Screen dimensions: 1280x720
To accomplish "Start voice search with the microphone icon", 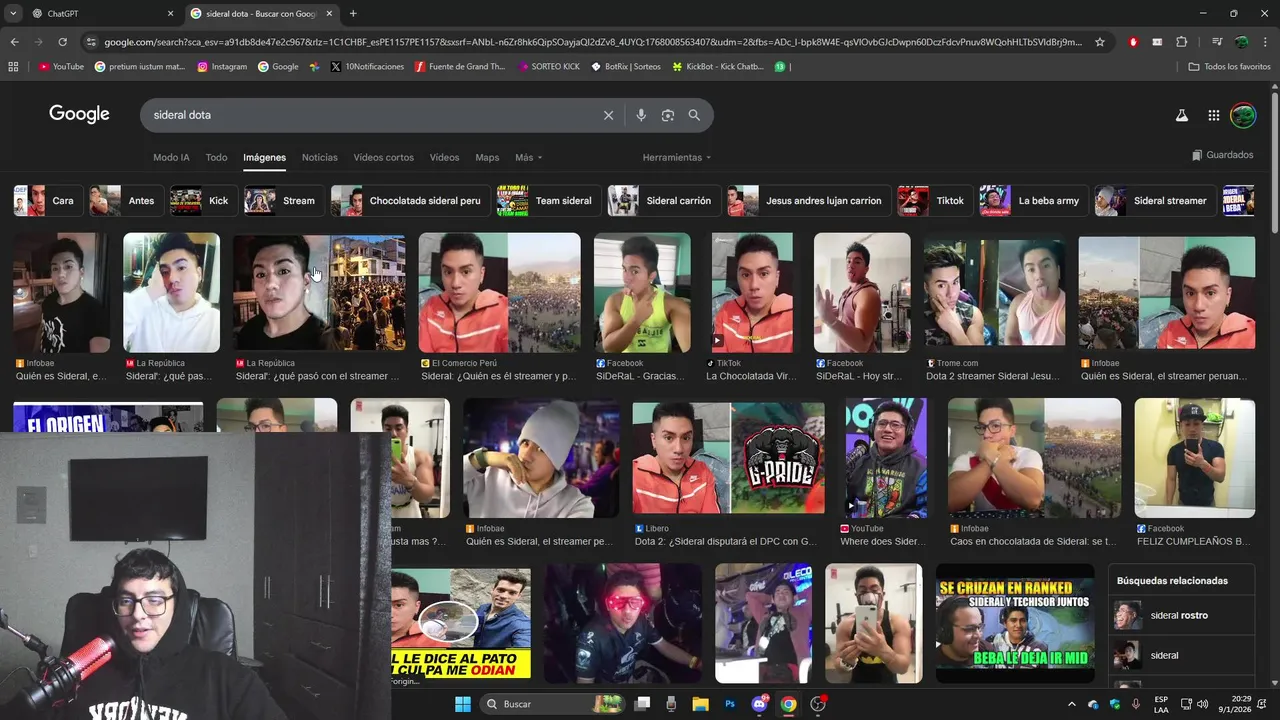I will (x=641, y=115).
